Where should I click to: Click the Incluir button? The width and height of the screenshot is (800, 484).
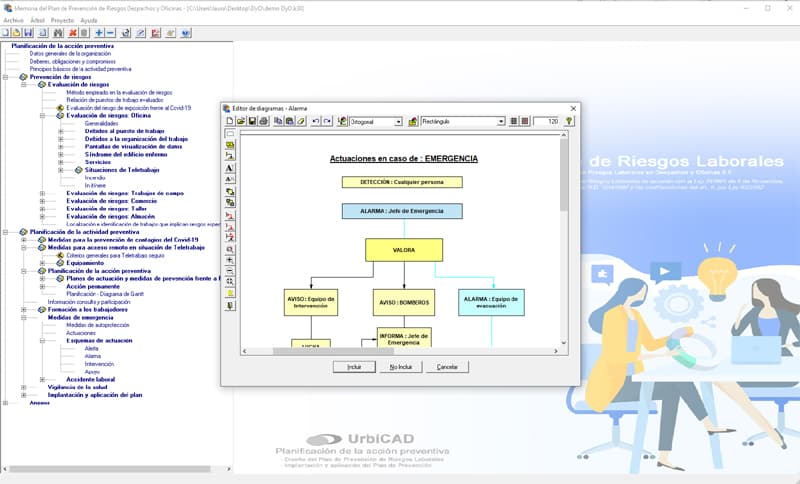[x=354, y=367]
